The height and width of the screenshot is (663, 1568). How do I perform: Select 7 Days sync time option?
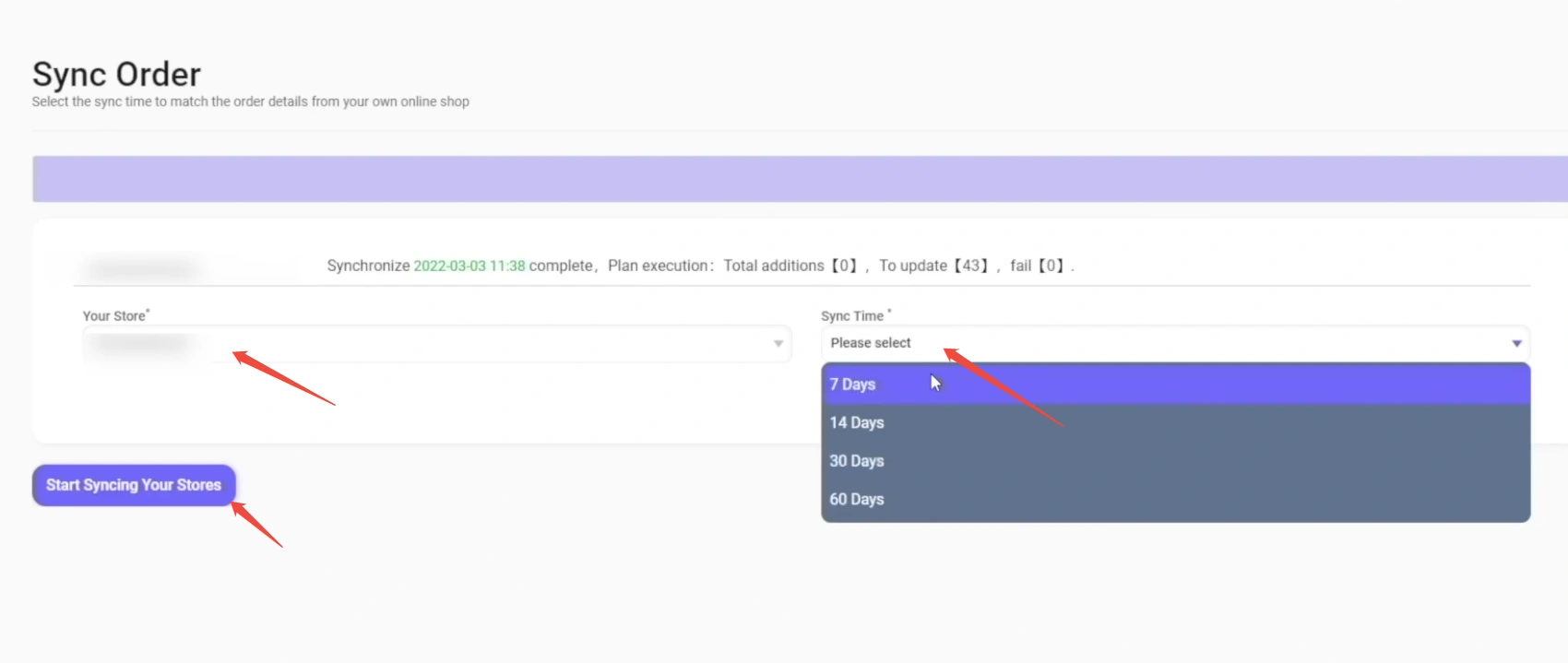[x=1175, y=384]
